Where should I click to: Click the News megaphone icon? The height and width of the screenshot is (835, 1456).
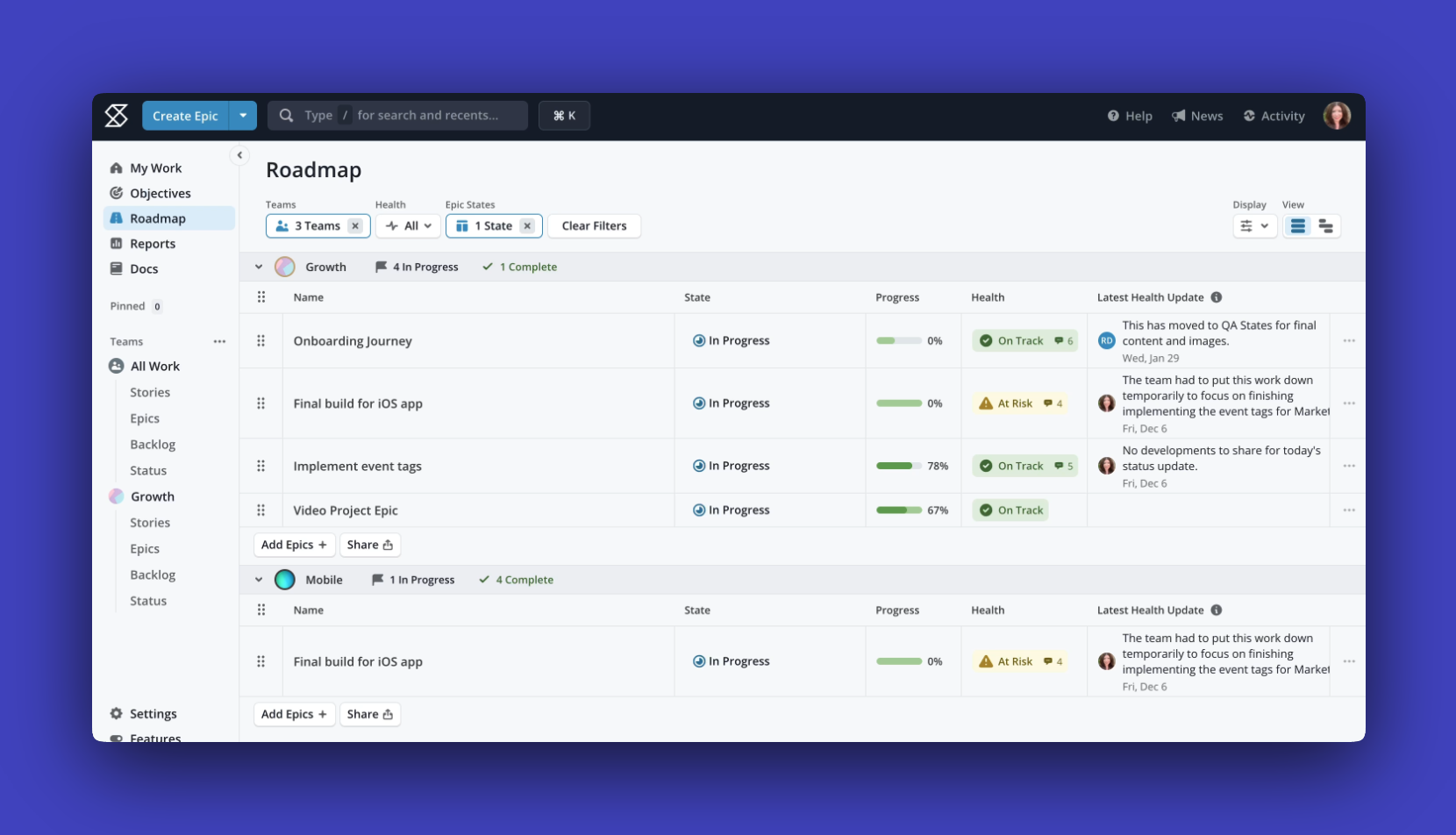(x=1179, y=115)
